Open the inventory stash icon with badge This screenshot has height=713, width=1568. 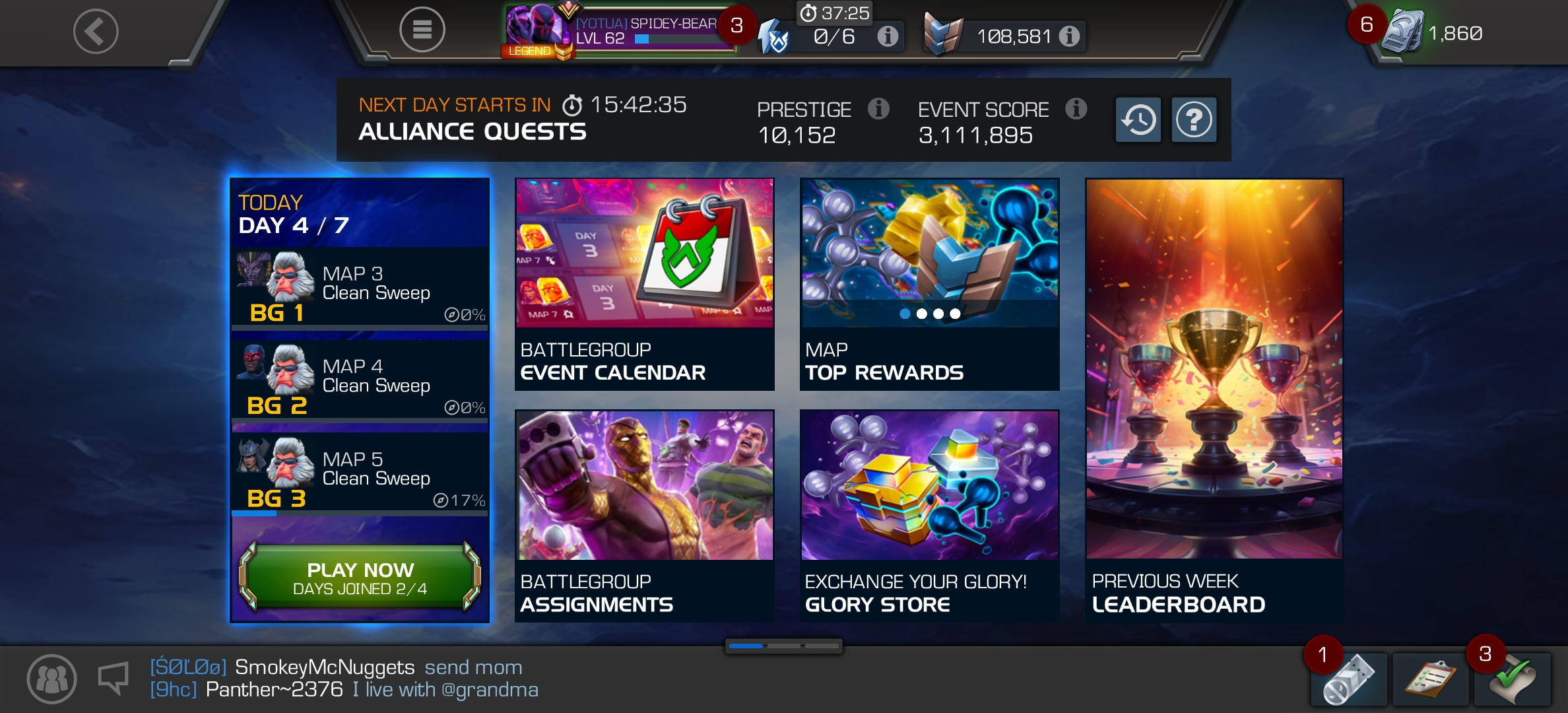tap(1348, 680)
